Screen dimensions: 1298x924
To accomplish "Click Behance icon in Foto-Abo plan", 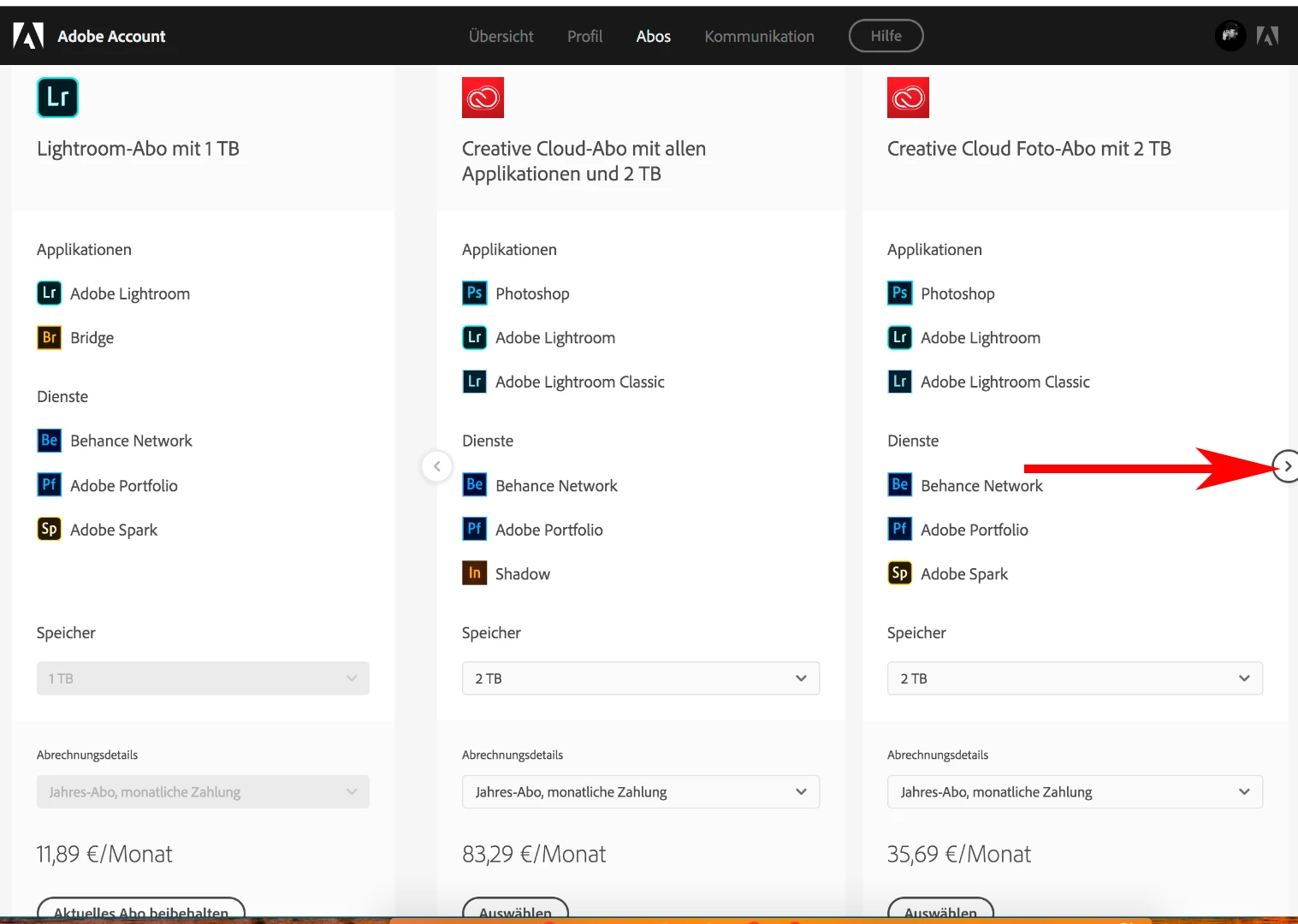I will point(900,485).
